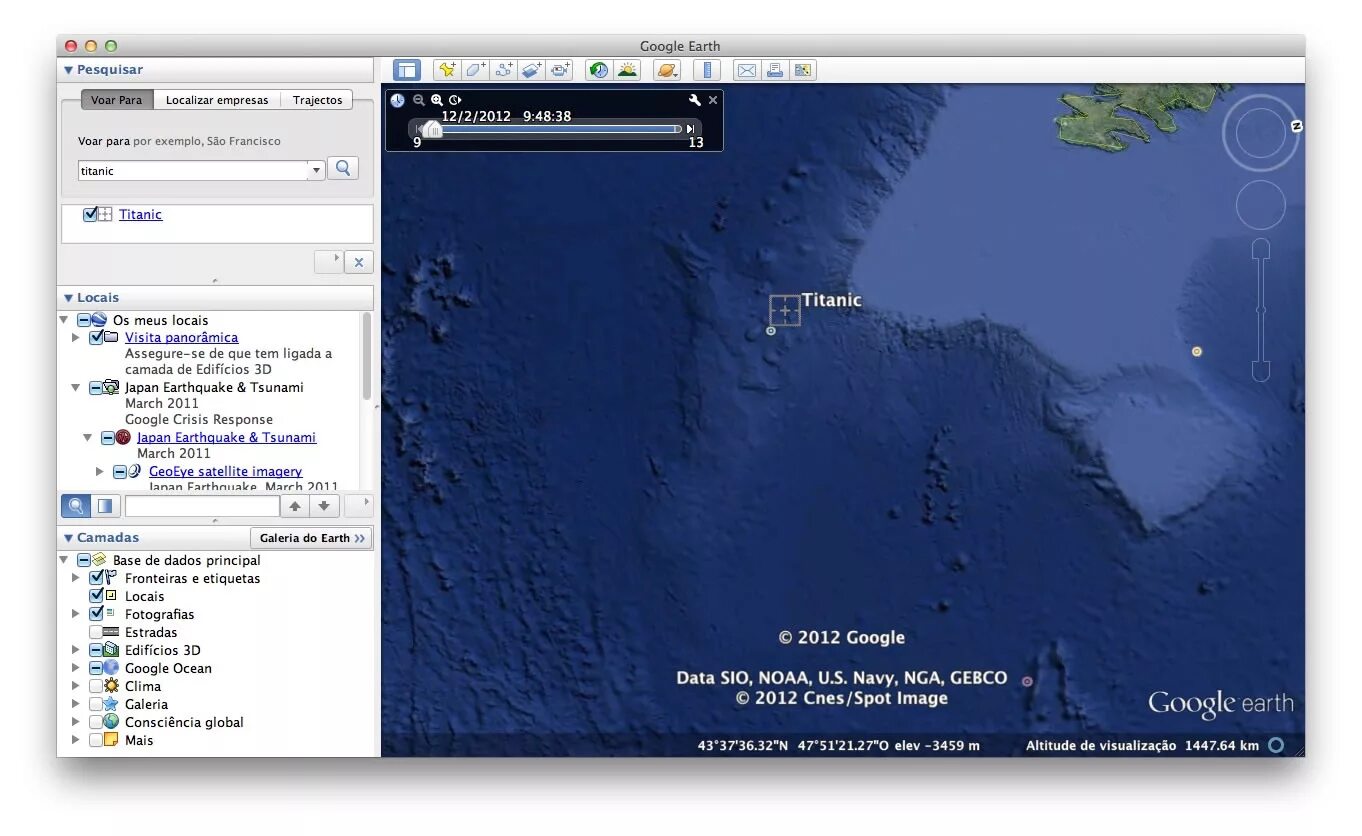Click the Locais transparency toggle button
Image resolution: width=1362 pixels, height=836 pixels.
[x=105, y=506]
